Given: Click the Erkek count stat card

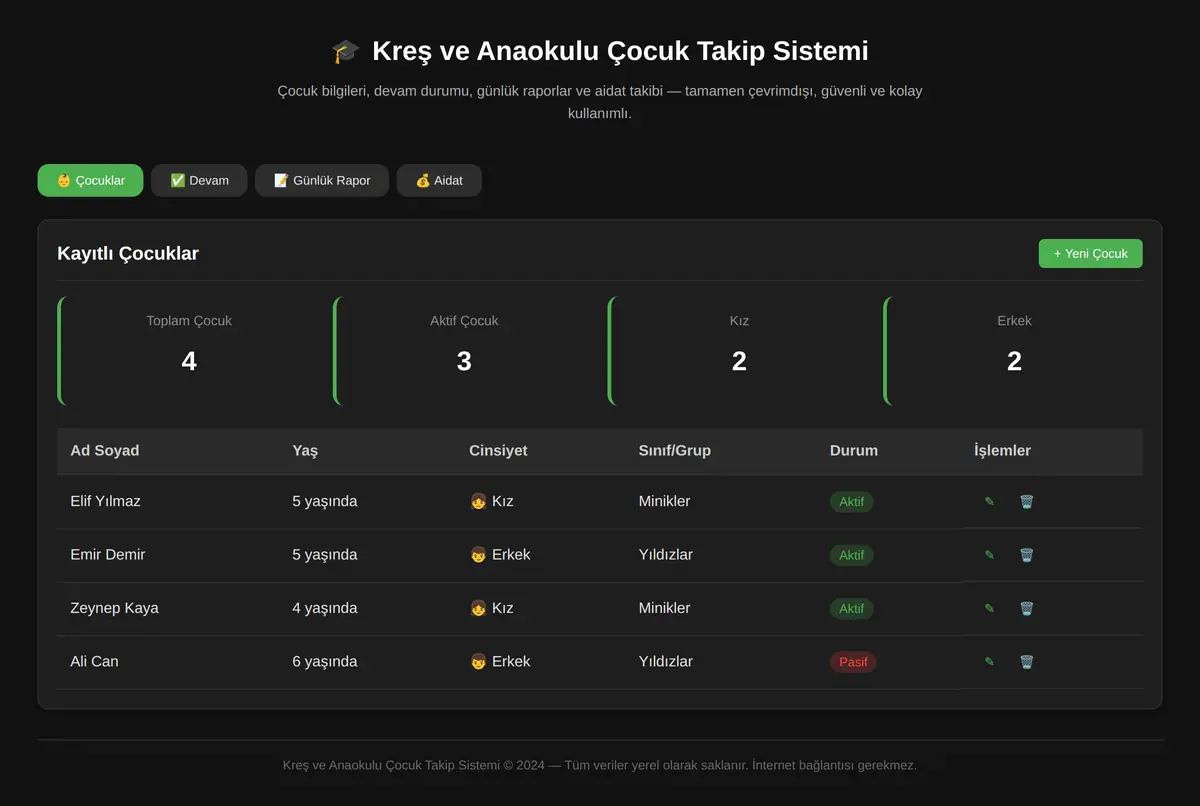Looking at the screenshot, I should (x=1014, y=351).
